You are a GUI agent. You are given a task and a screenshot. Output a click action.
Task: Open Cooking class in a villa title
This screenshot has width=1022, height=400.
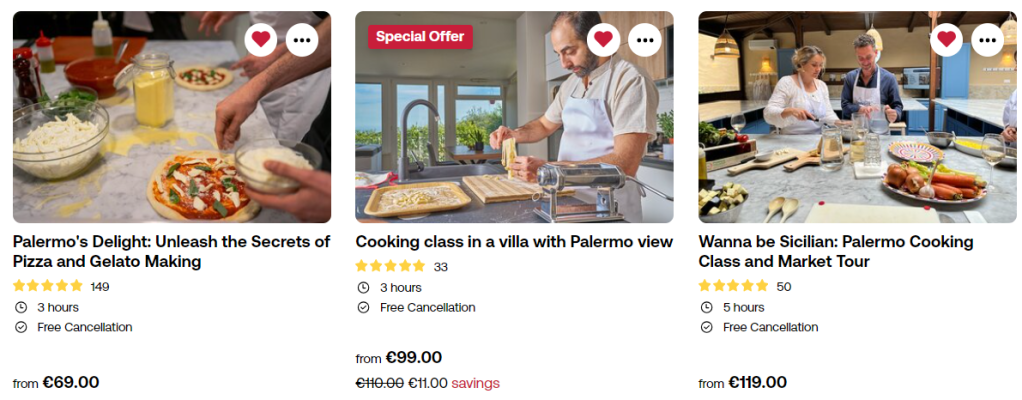(x=514, y=241)
